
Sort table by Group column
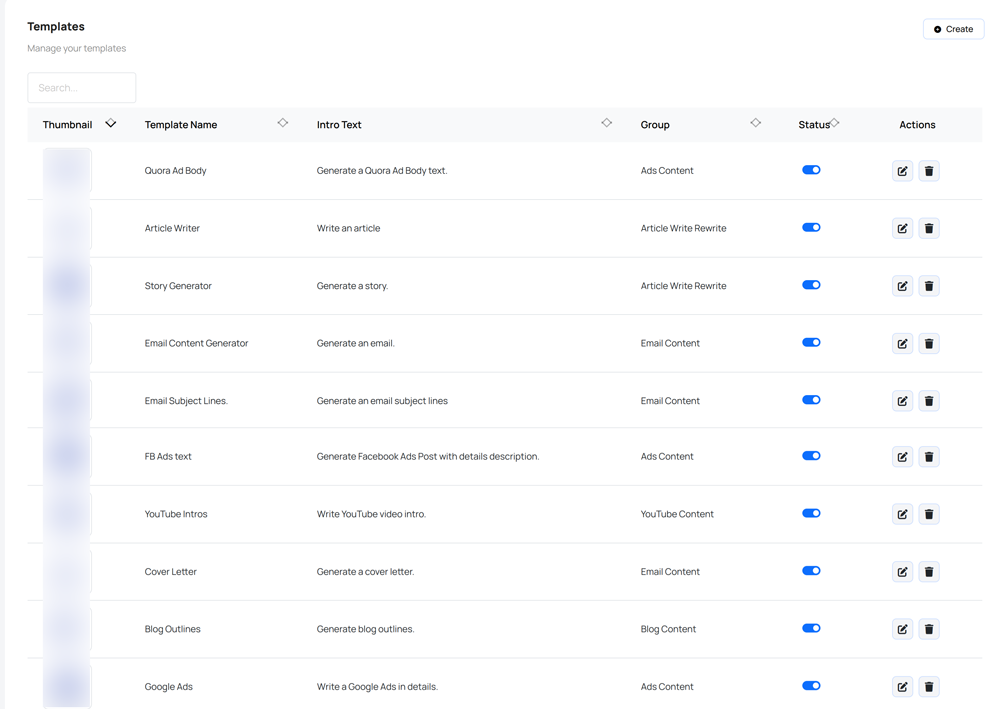pyautogui.click(x=755, y=123)
